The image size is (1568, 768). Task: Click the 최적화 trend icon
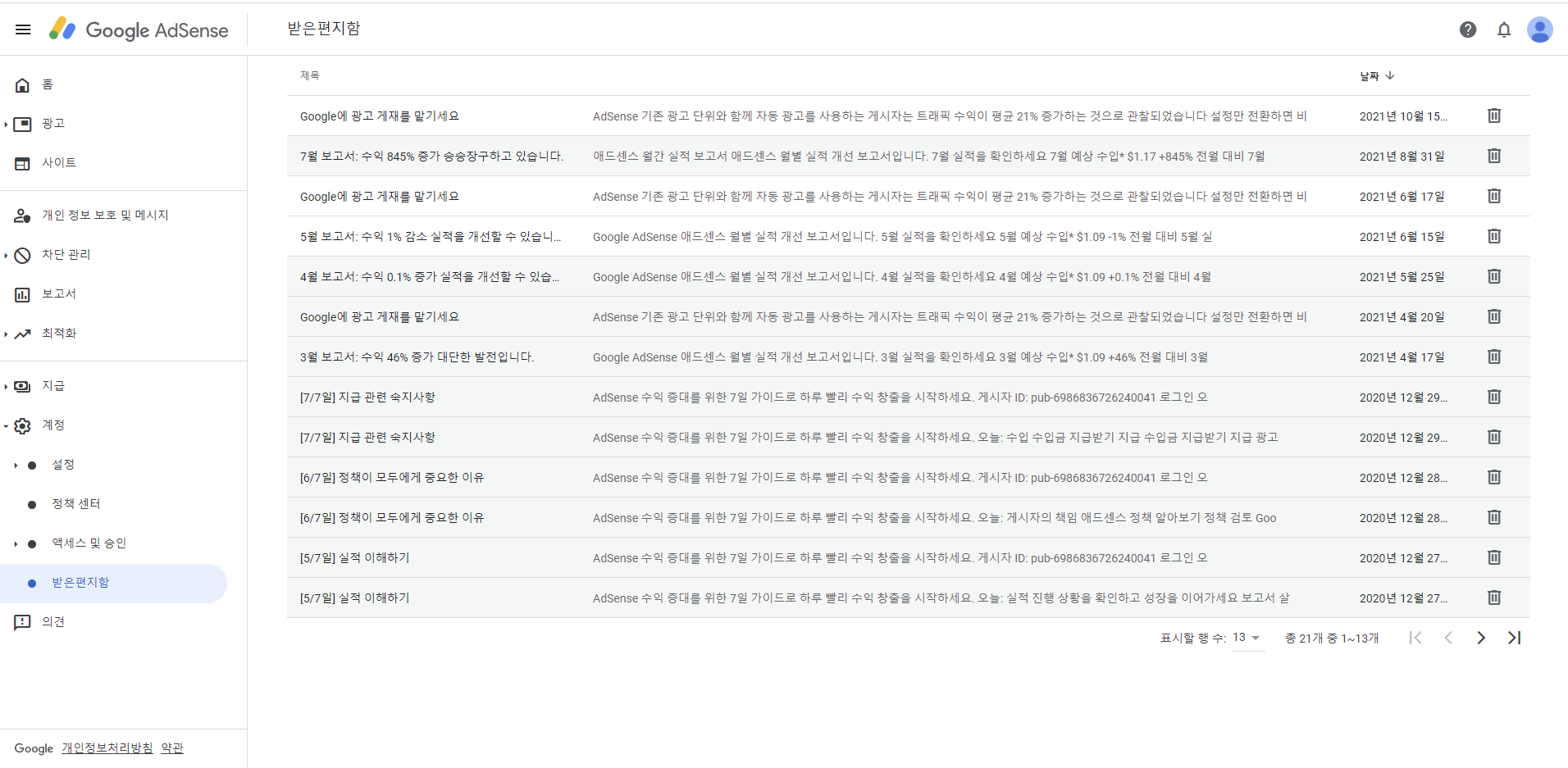23,334
